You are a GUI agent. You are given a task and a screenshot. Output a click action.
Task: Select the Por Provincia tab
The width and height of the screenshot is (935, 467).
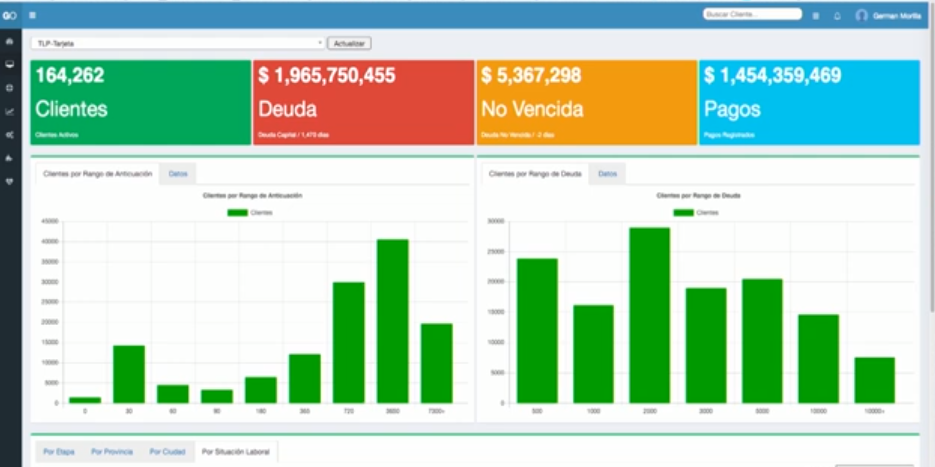tap(112, 452)
